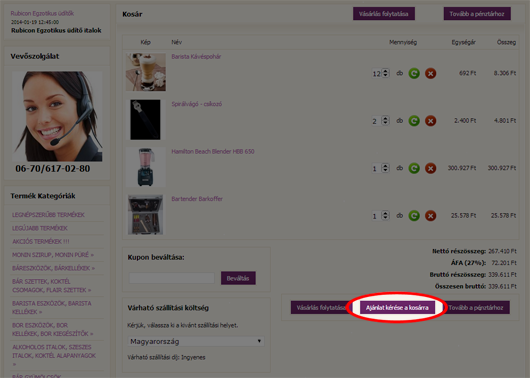Delete Bartender Barkoffer from cart
Image resolution: width=530 pixels, height=378 pixels.
click(430, 215)
